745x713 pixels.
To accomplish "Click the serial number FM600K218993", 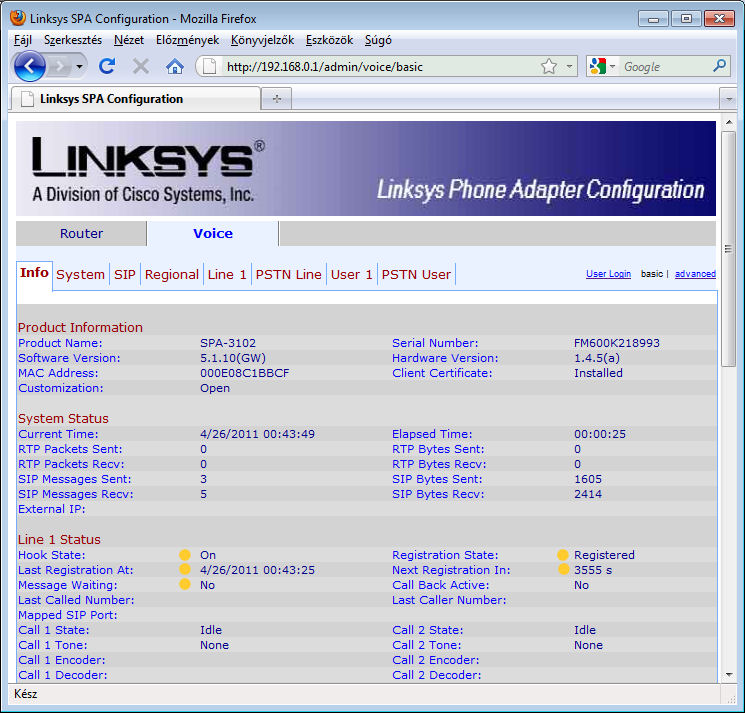I will [617, 343].
